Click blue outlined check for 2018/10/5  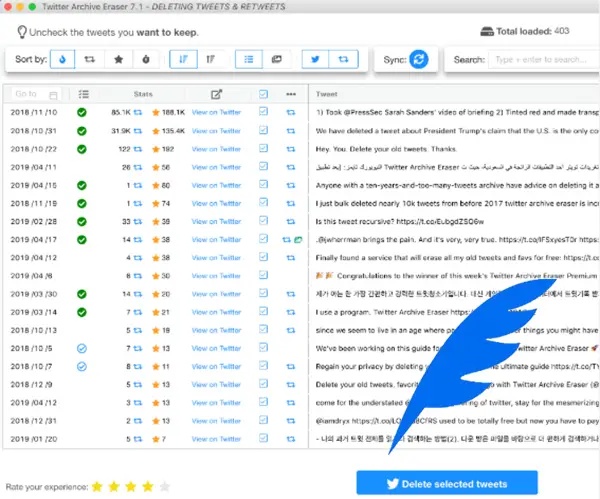coord(82,349)
